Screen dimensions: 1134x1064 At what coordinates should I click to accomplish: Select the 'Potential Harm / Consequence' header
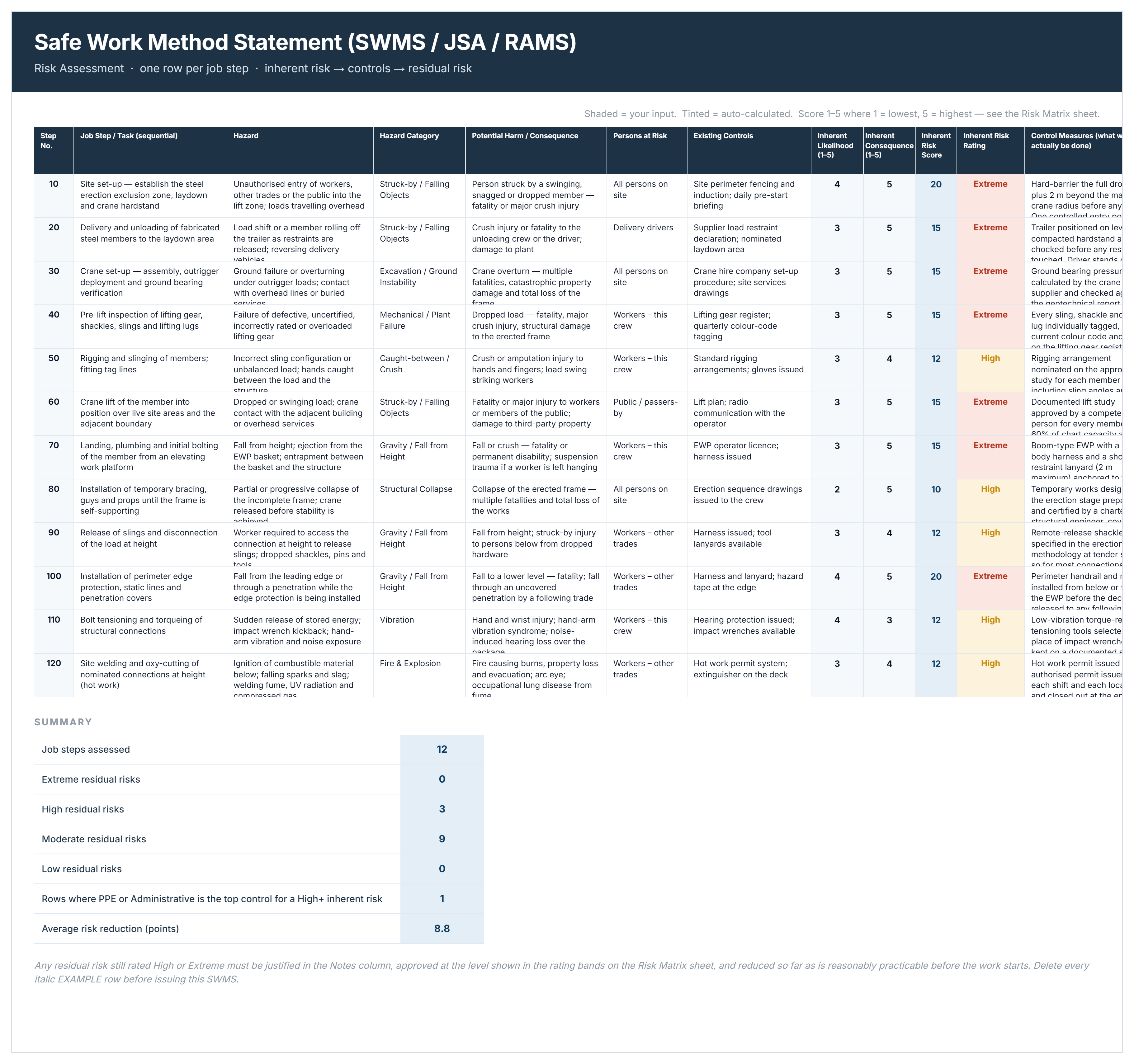[x=536, y=151]
